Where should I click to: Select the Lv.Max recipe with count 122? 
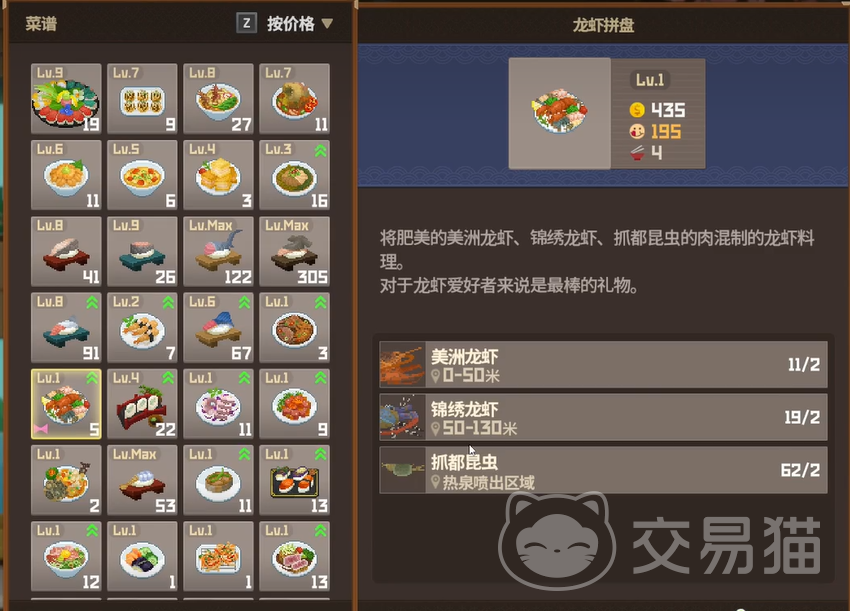(x=218, y=252)
